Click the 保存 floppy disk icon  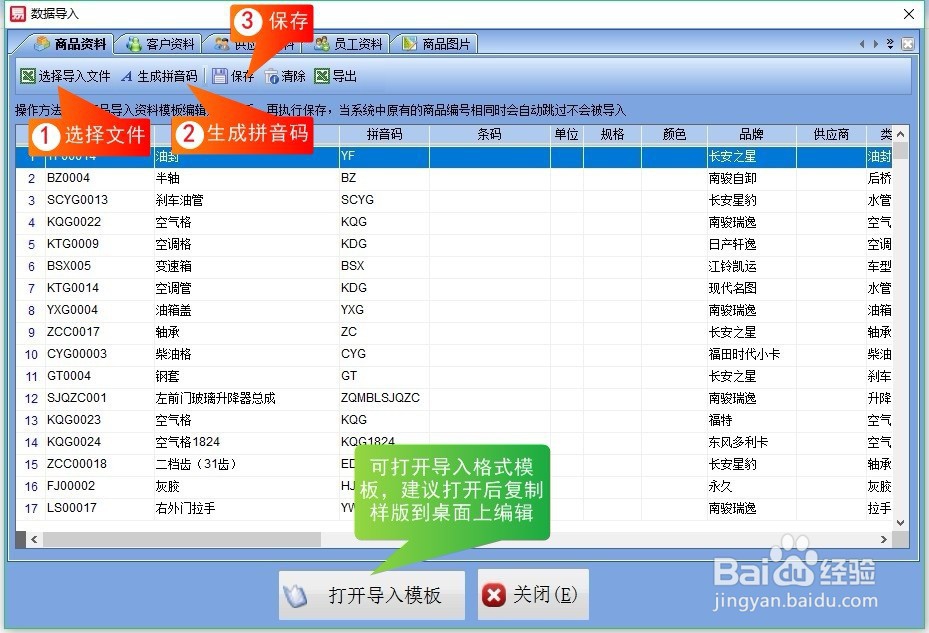[220, 76]
